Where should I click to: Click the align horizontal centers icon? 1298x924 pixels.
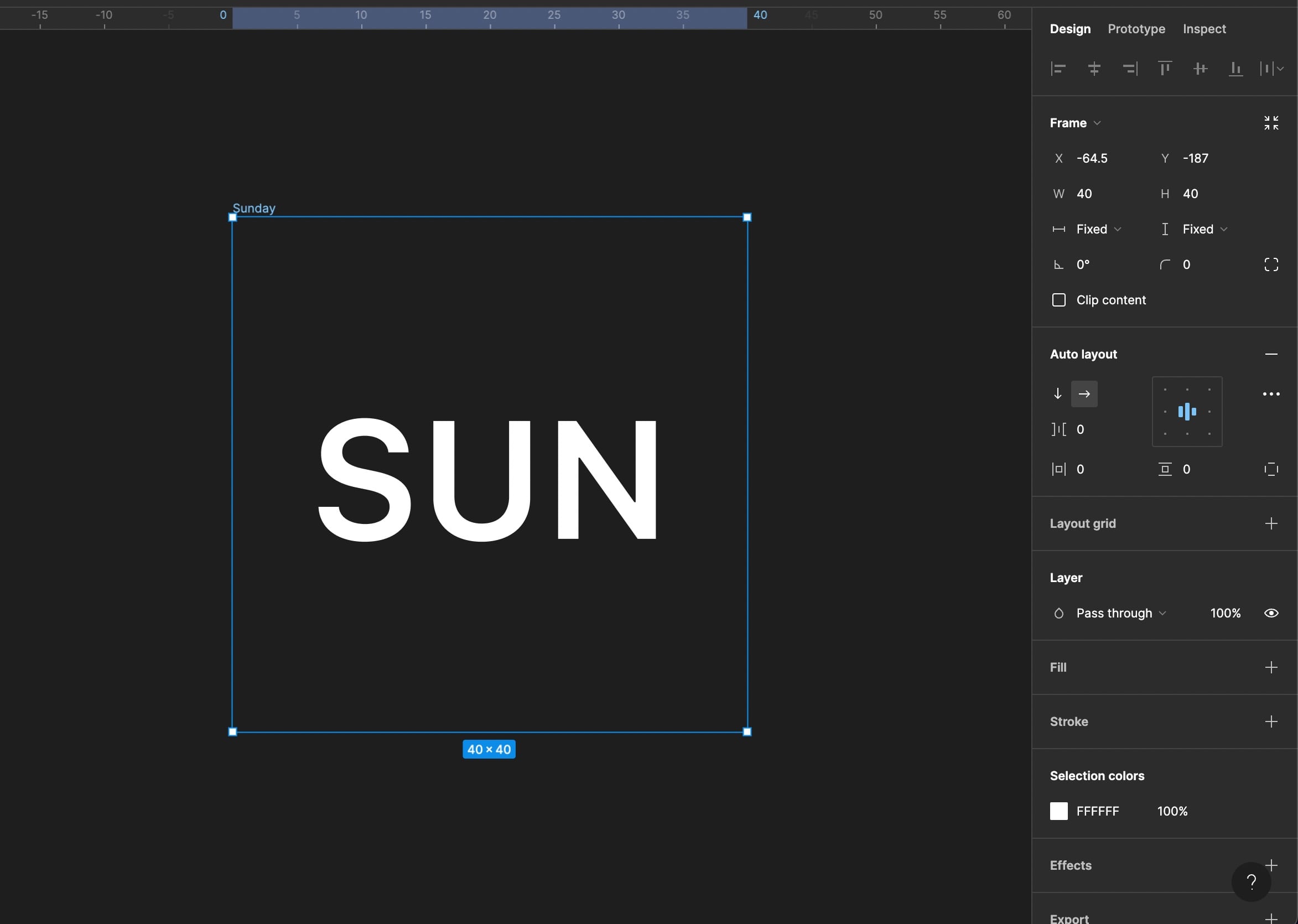point(1094,69)
